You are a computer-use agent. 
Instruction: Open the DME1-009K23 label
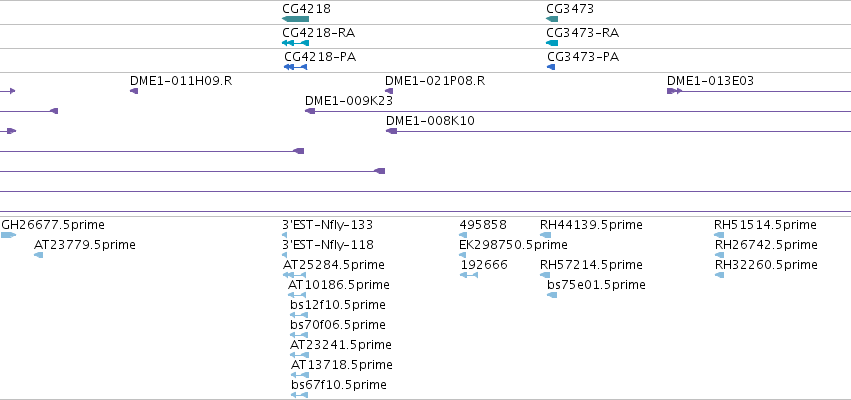[348, 100]
